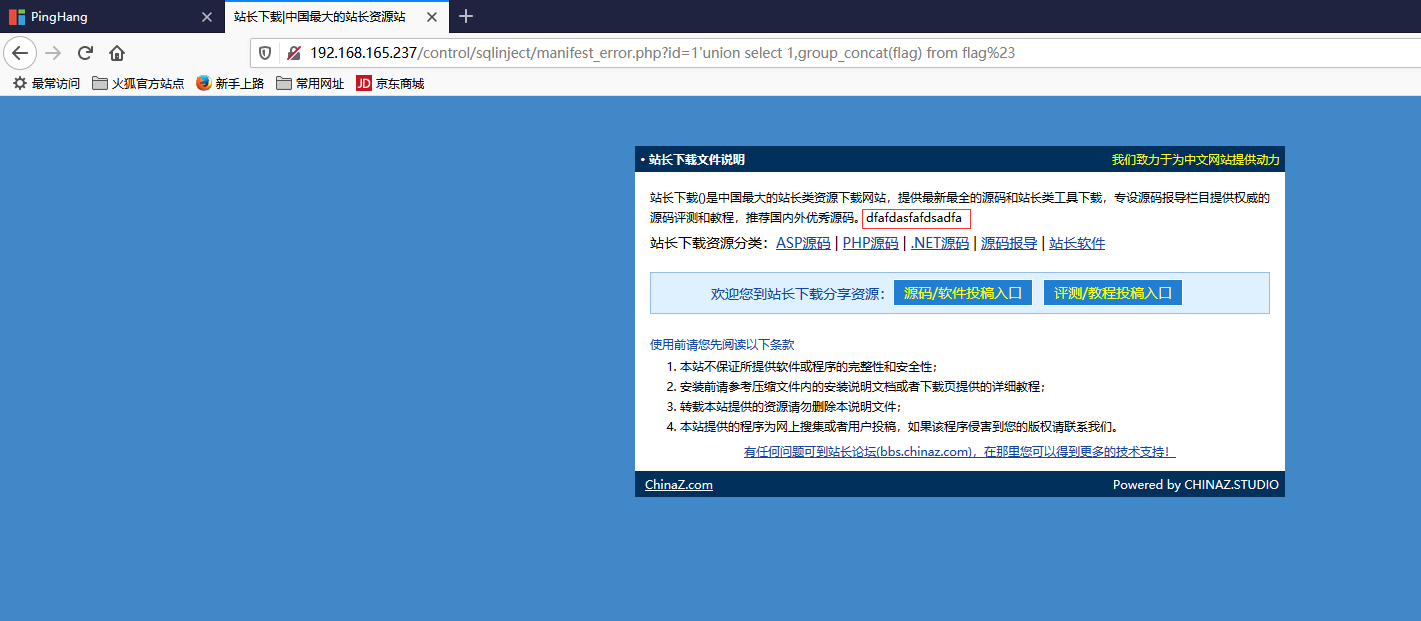Image resolution: width=1421 pixels, height=621 pixels.
Task: Click the 源码/软件投稿入口 button
Action: [x=963, y=293]
